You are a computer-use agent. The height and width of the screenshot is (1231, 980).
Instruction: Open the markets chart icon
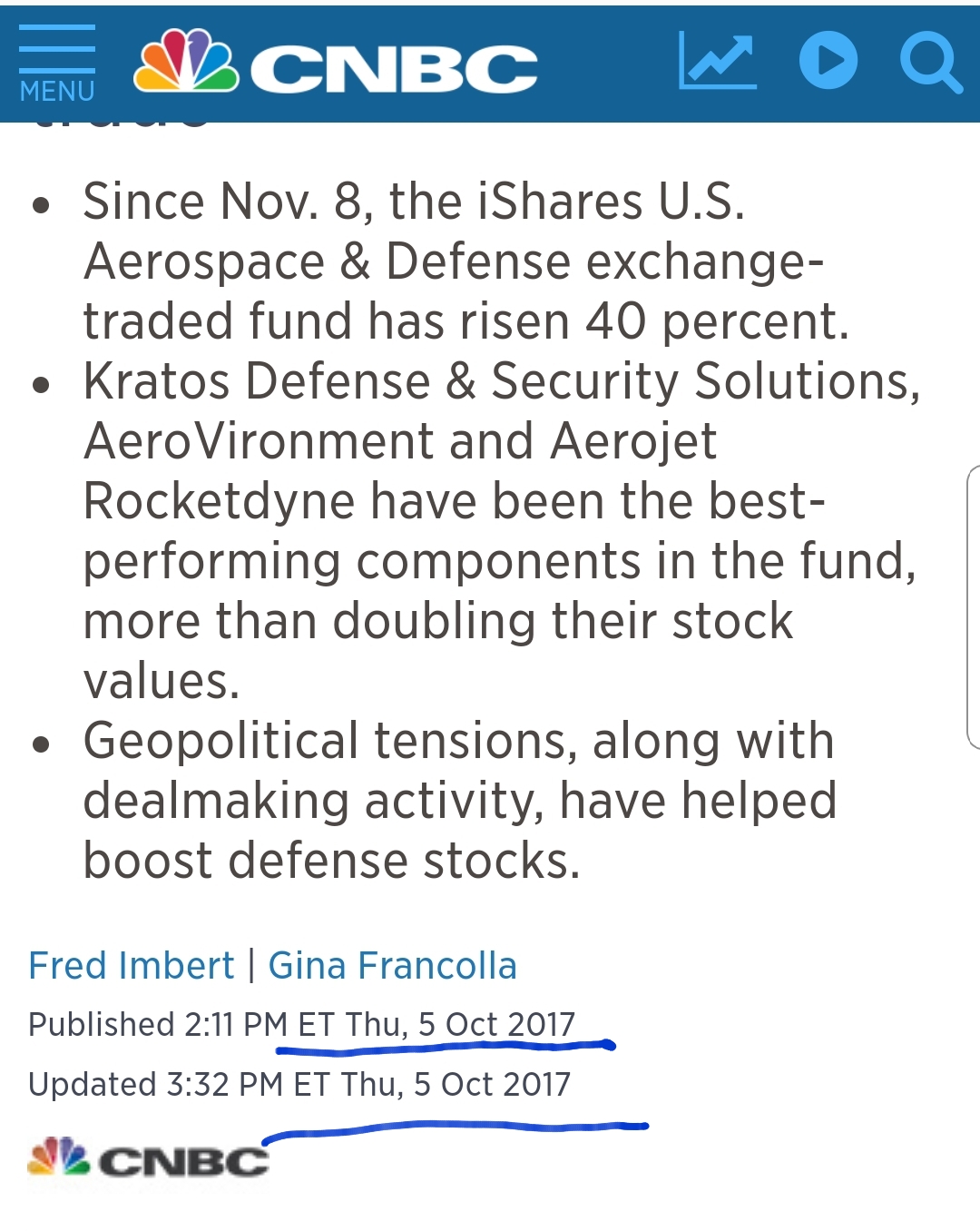[717, 61]
